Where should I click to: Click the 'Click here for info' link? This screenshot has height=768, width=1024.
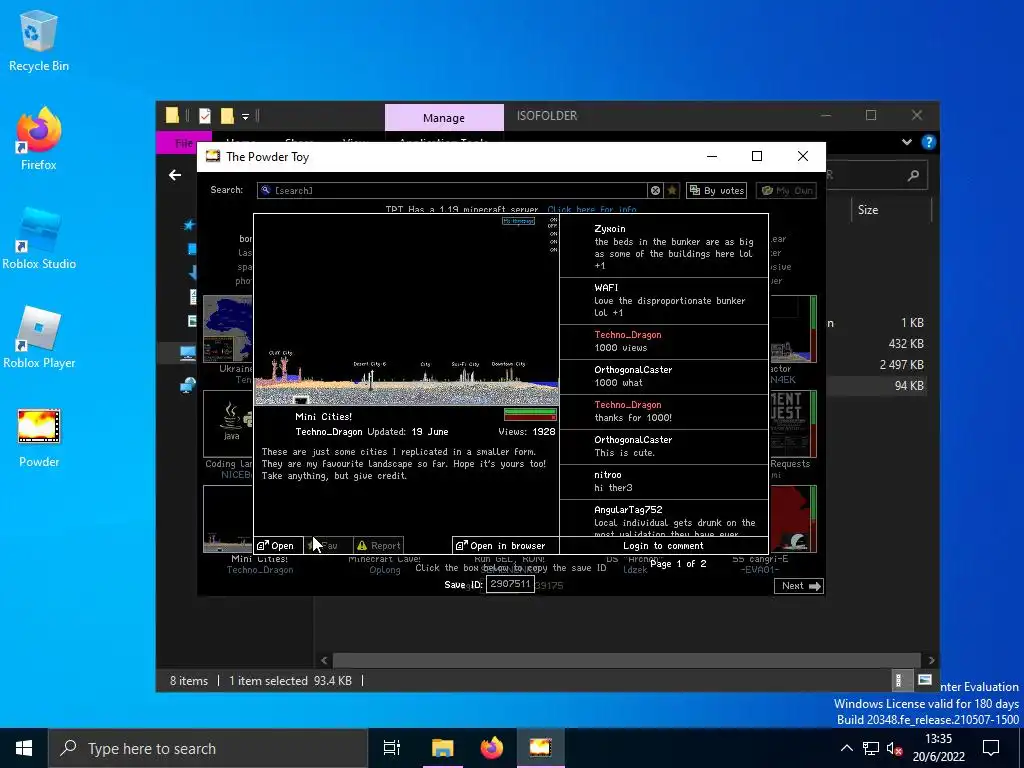[x=592, y=210]
